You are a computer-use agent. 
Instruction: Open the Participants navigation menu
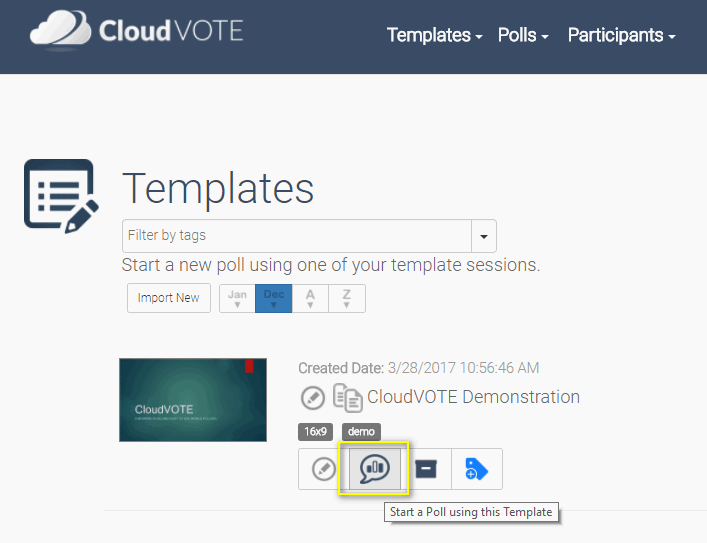tap(621, 35)
